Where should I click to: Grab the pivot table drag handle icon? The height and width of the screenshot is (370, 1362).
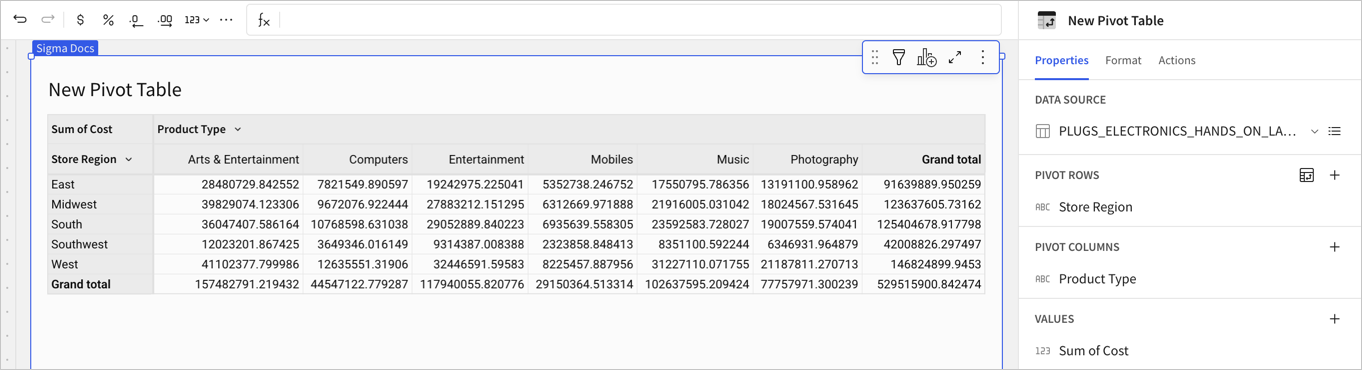[875, 58]
